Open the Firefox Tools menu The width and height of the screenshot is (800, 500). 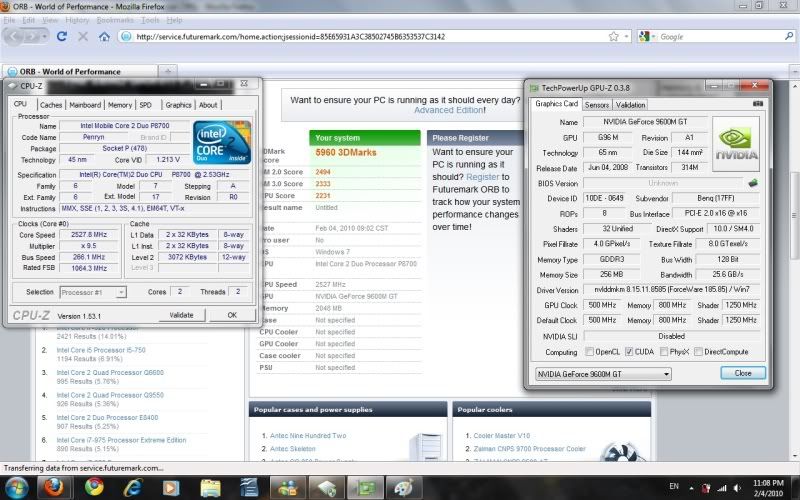[x=150, y=20]
